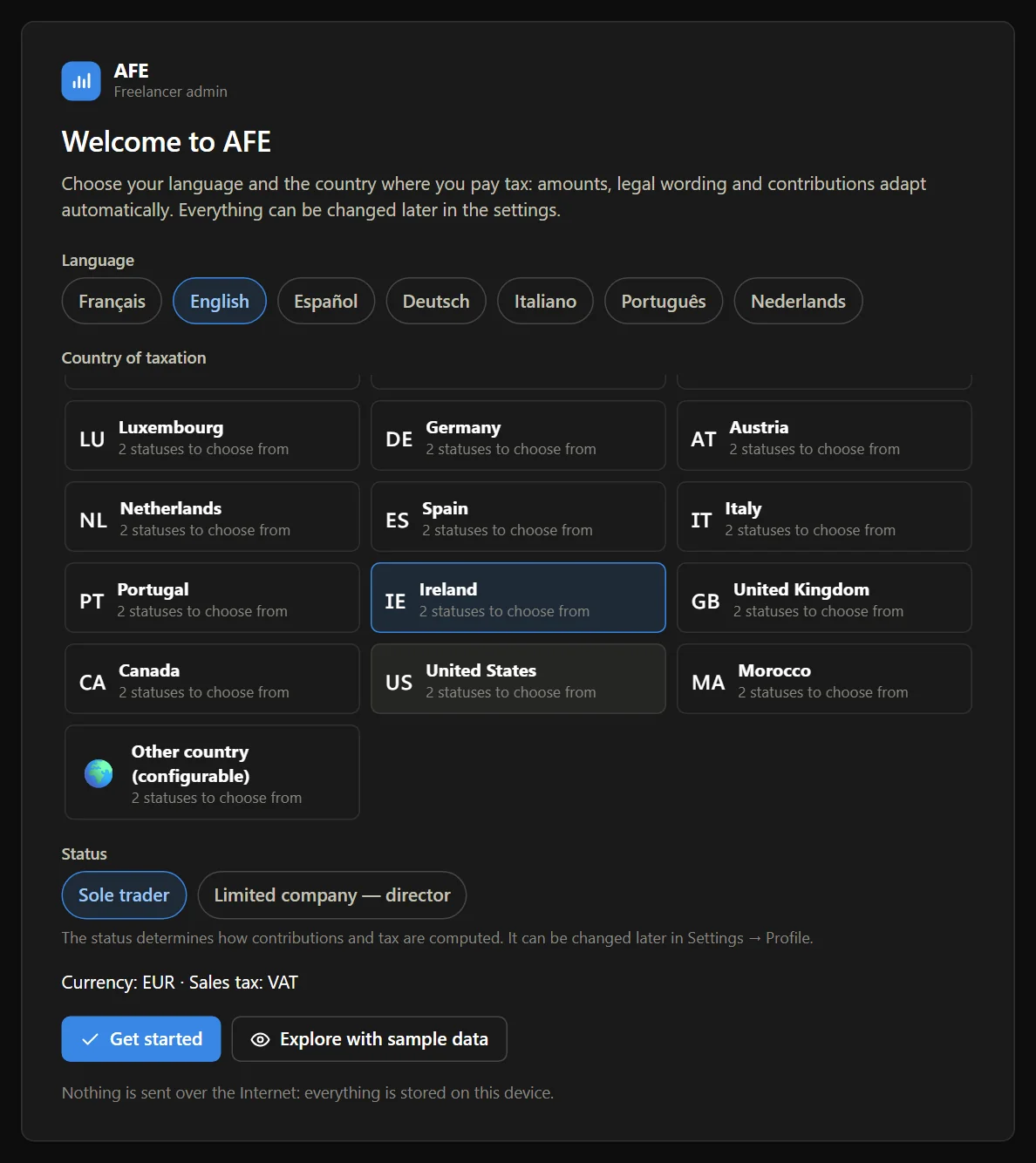Screen dimensions: 1036x1163
Task: Choose Spain as country of taxation
Action: tap(518, 517)
